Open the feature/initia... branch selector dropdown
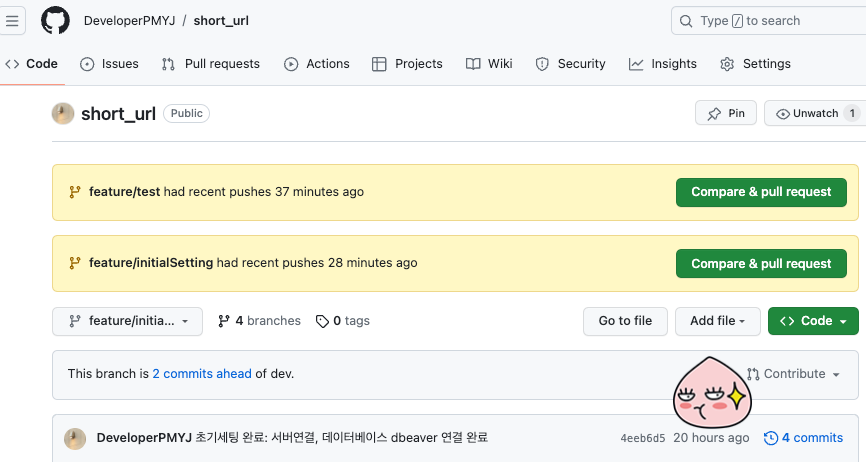Image resolution: width=866 pixels, height=462 pixels. pos(128,321)
